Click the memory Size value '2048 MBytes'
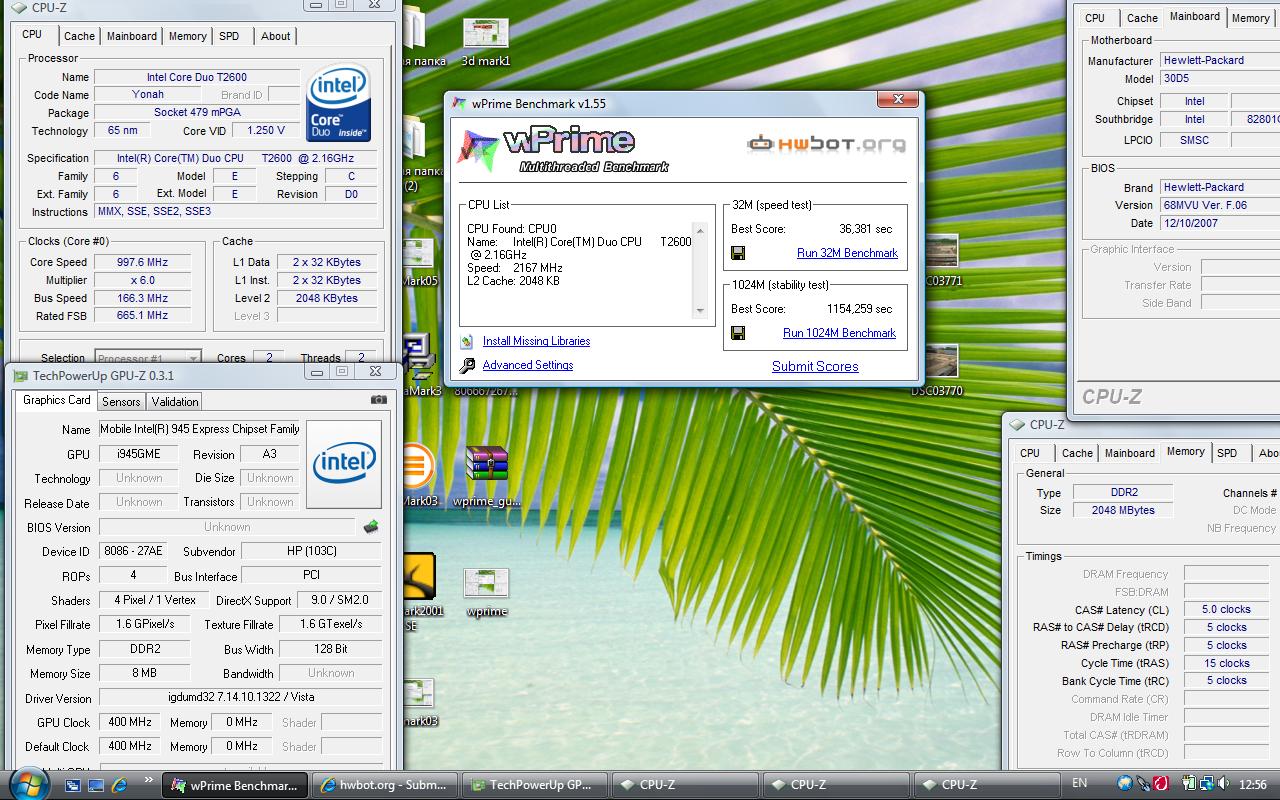This screenshot has width=1280, height=800. tap(1124, 510)
